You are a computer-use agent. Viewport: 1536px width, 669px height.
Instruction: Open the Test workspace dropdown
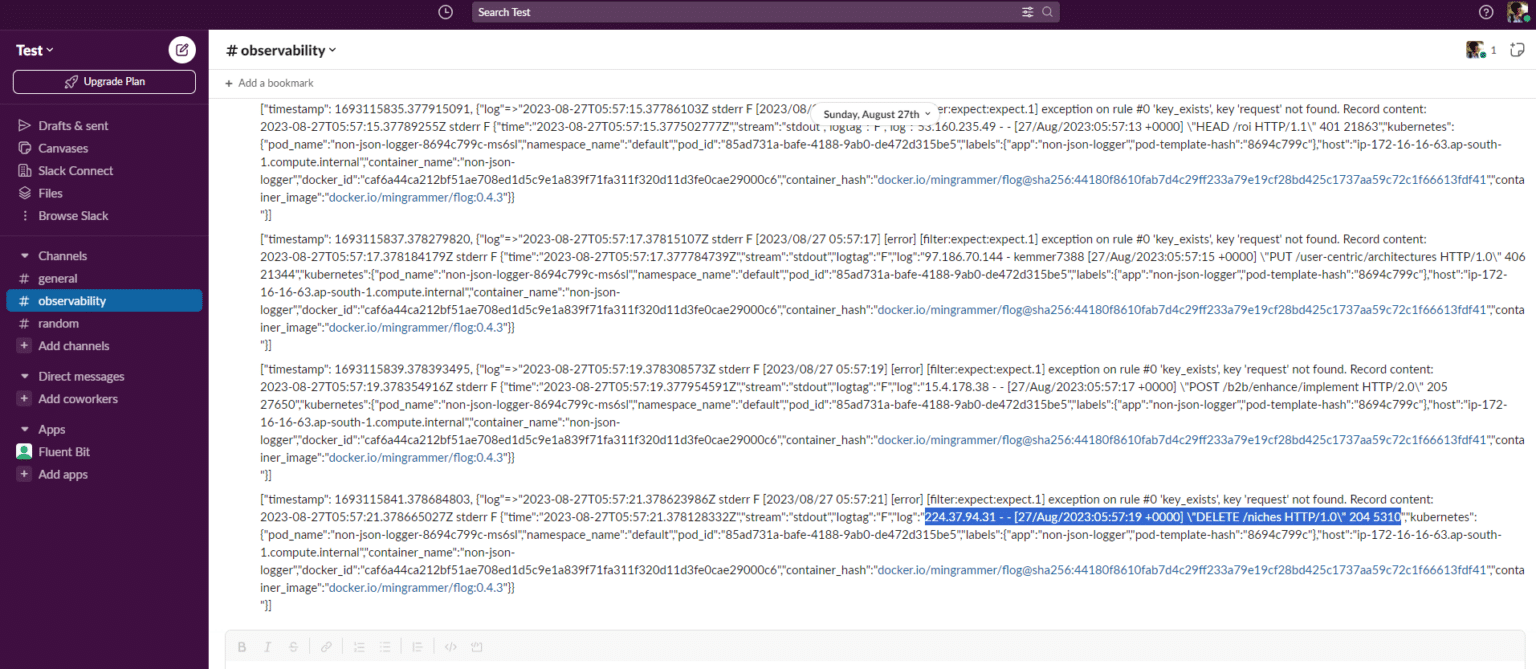[x=33, y=49]
